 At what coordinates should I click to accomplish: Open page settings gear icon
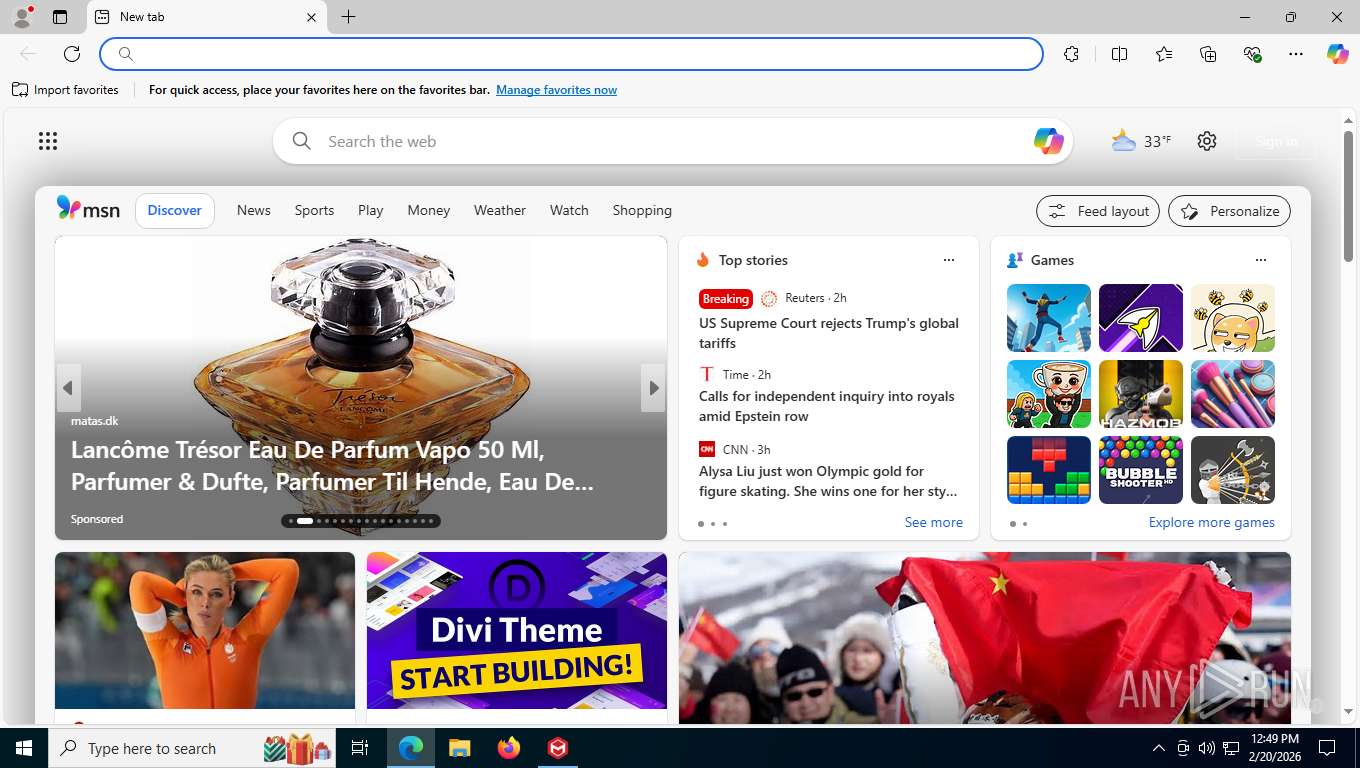point(1207,141)
